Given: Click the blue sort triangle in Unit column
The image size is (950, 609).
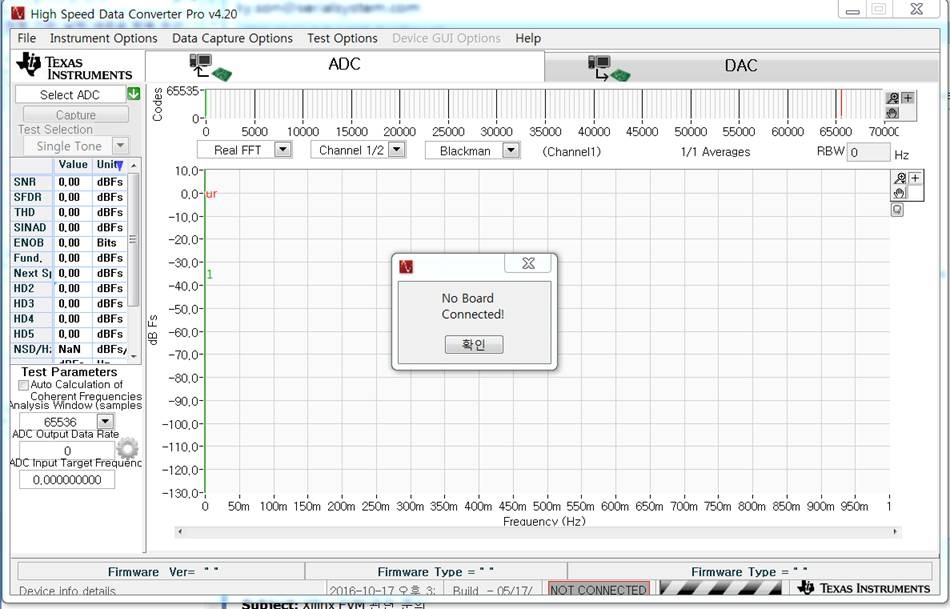Looking at the screenshot, I should 119,165.
